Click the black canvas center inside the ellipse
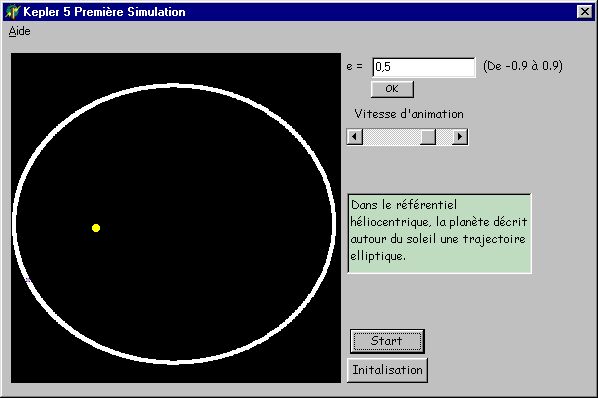The image size is (598, 398). [x=174, y=223]
